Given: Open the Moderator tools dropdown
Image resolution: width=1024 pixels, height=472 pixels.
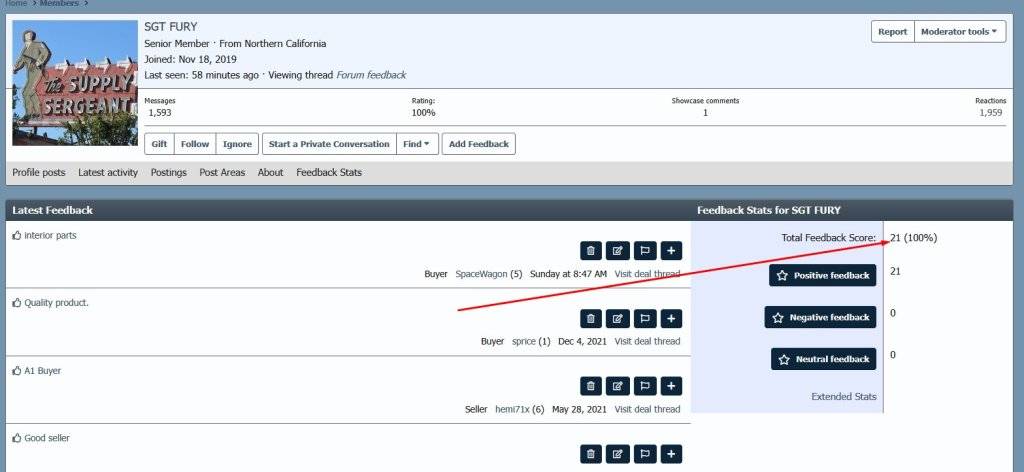Looking at the screenshot, I should click(x=959, y=32).
